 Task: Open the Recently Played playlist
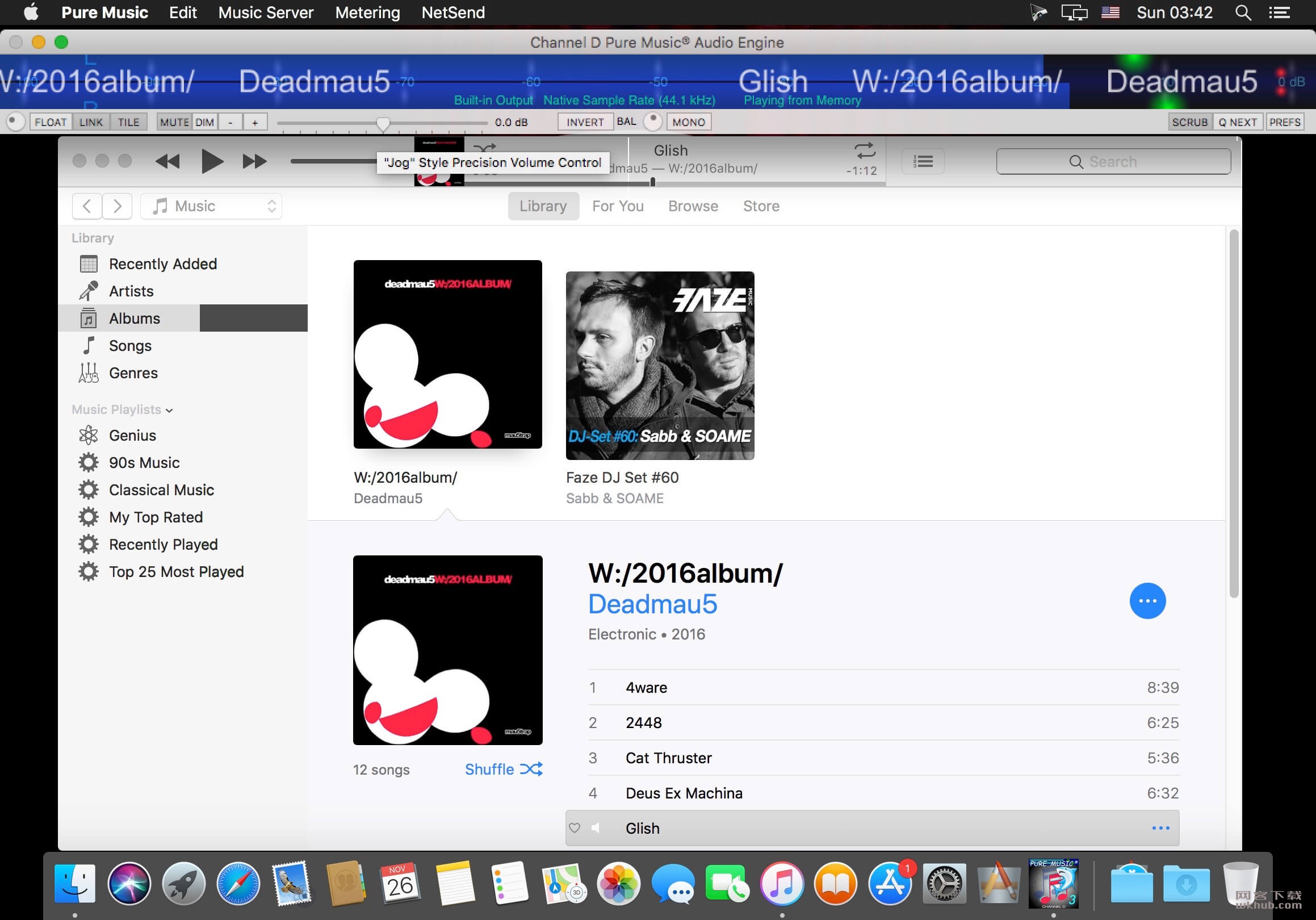(183, 545)
